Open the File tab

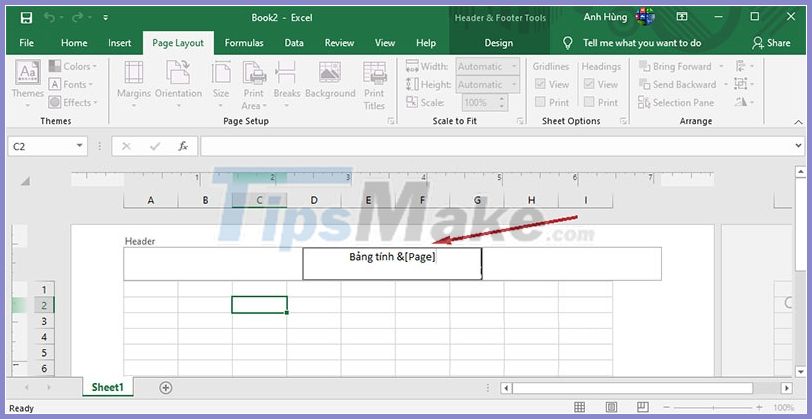(26, 43)
